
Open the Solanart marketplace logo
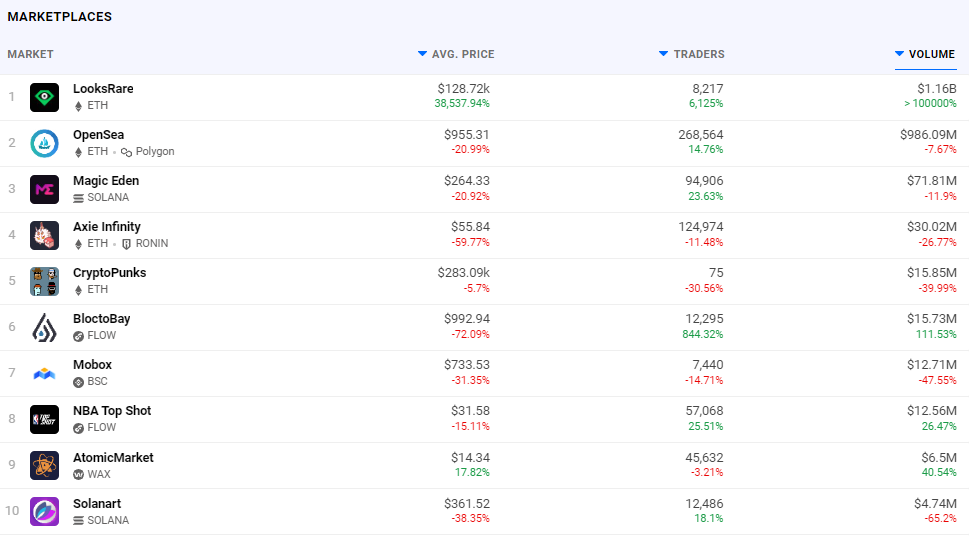tap(44, 512)
